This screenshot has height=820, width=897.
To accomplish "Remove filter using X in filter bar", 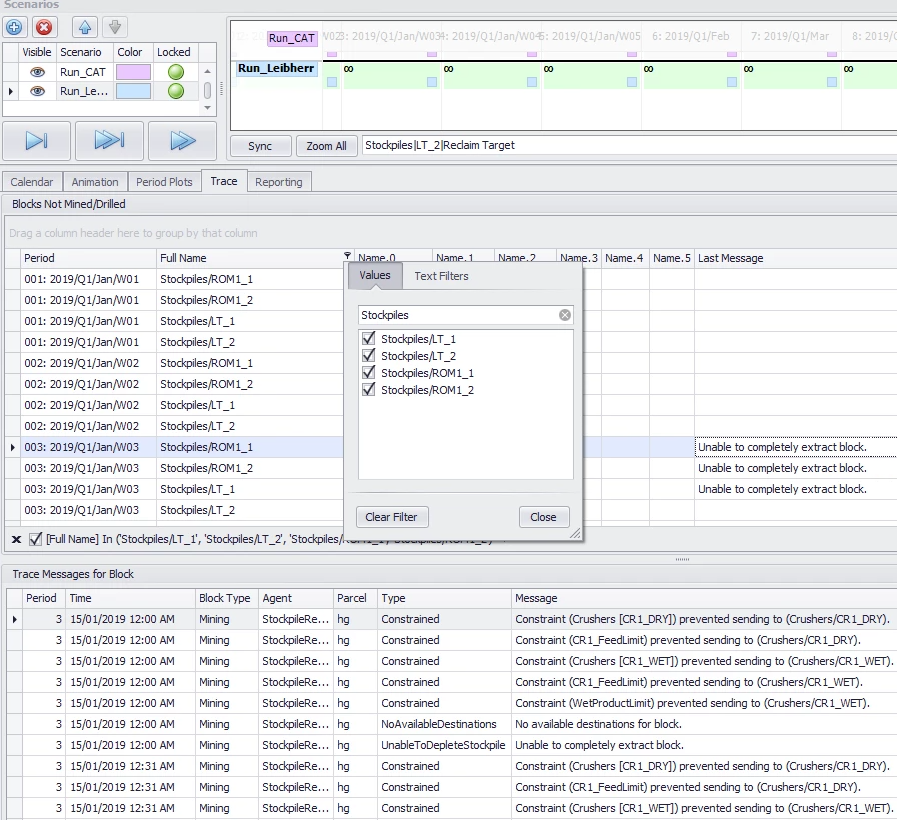I will point(16,539).
